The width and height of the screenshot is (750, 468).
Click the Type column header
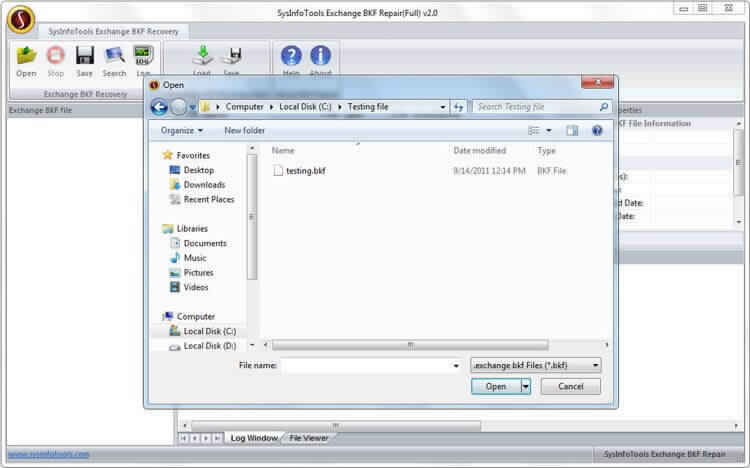pos(547,150)
